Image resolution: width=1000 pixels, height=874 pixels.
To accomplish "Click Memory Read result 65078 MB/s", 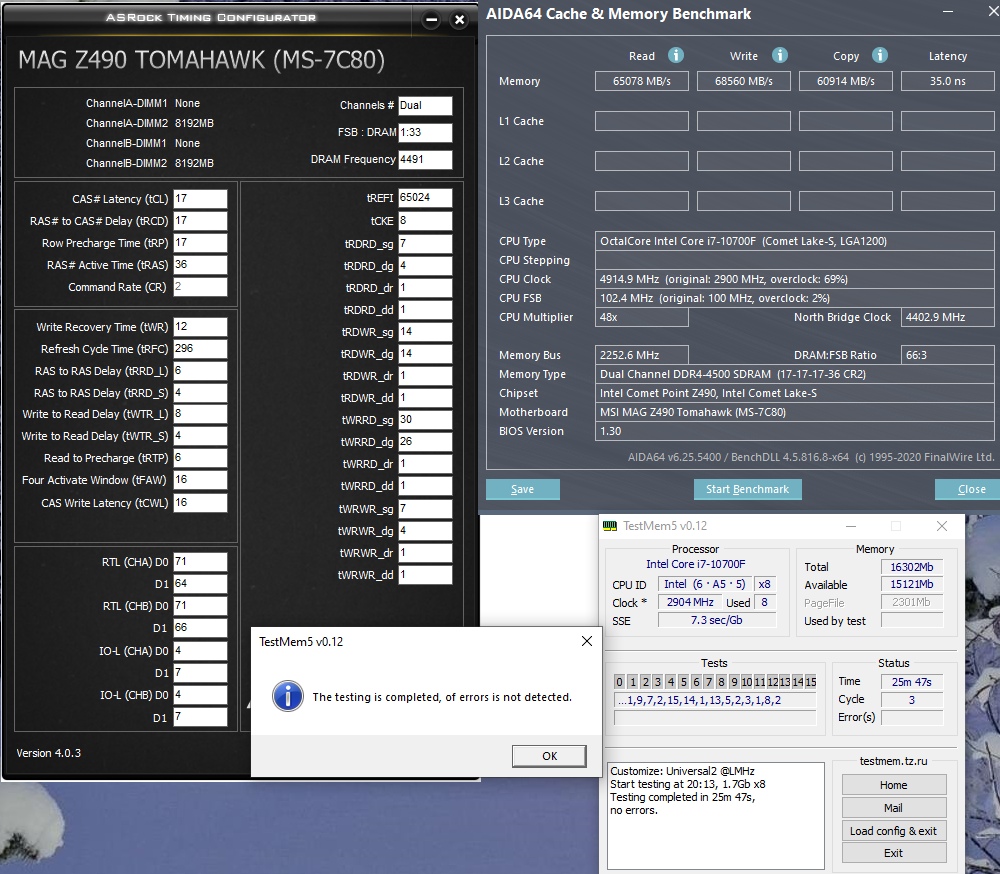I will 642,81.
